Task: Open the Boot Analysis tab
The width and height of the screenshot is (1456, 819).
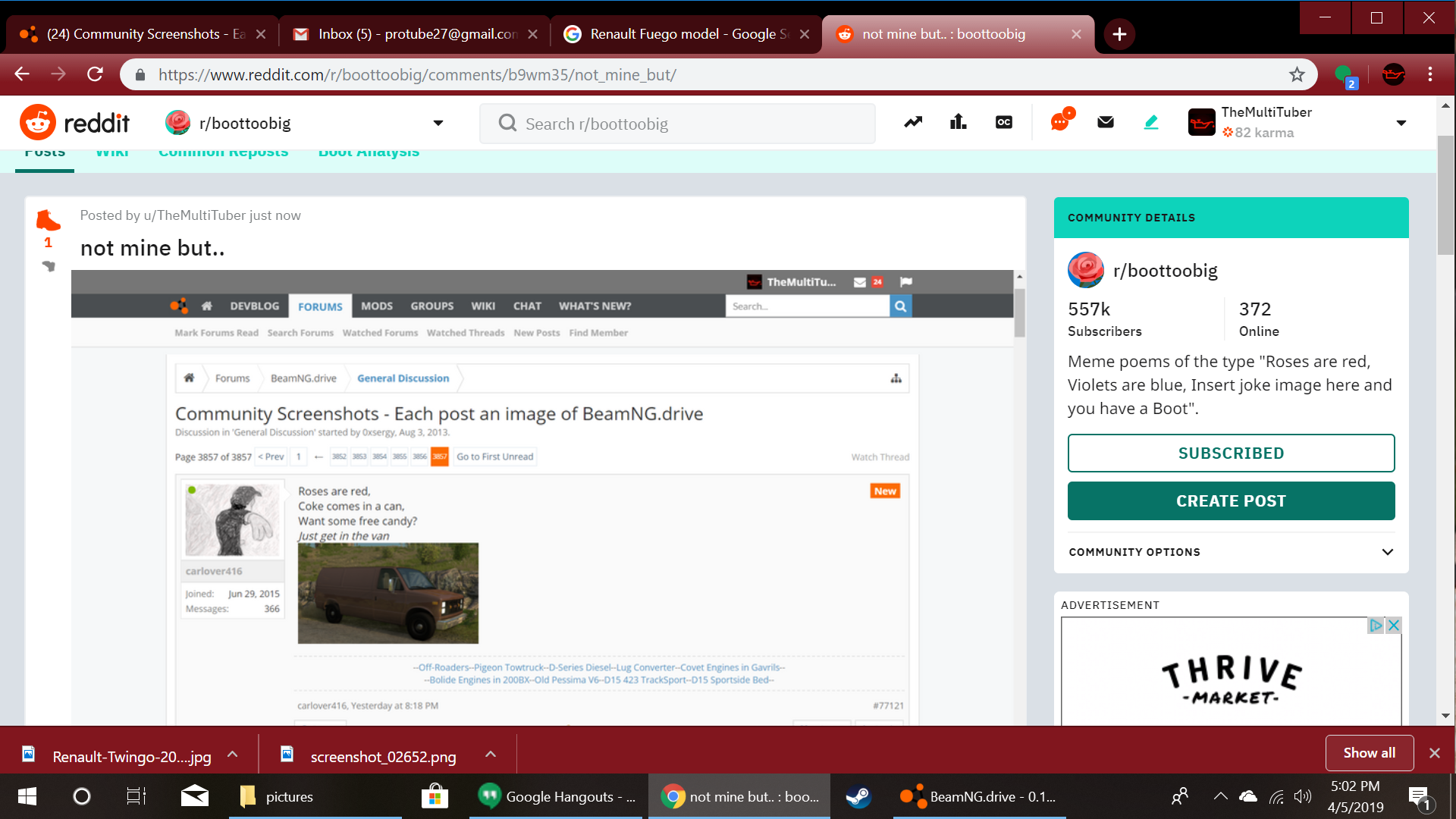Action: (x=369, y=155)
